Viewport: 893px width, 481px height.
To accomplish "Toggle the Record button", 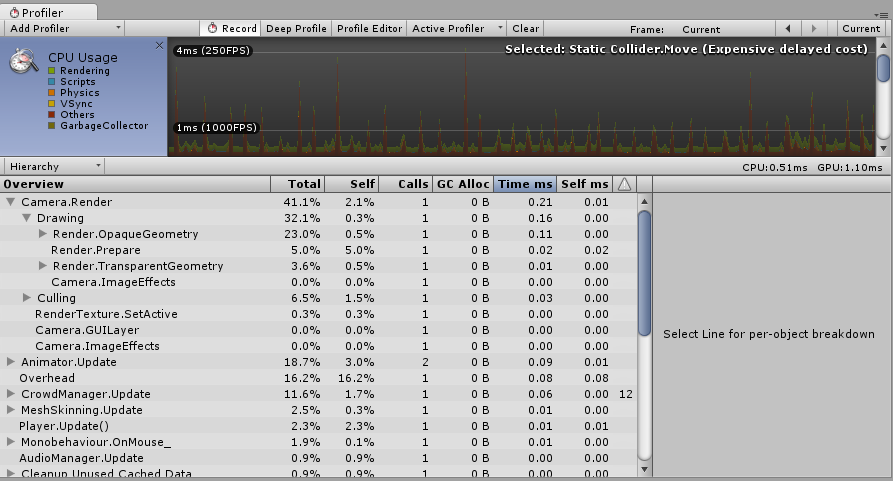I will pyautogui.click(x=231, y=28).
